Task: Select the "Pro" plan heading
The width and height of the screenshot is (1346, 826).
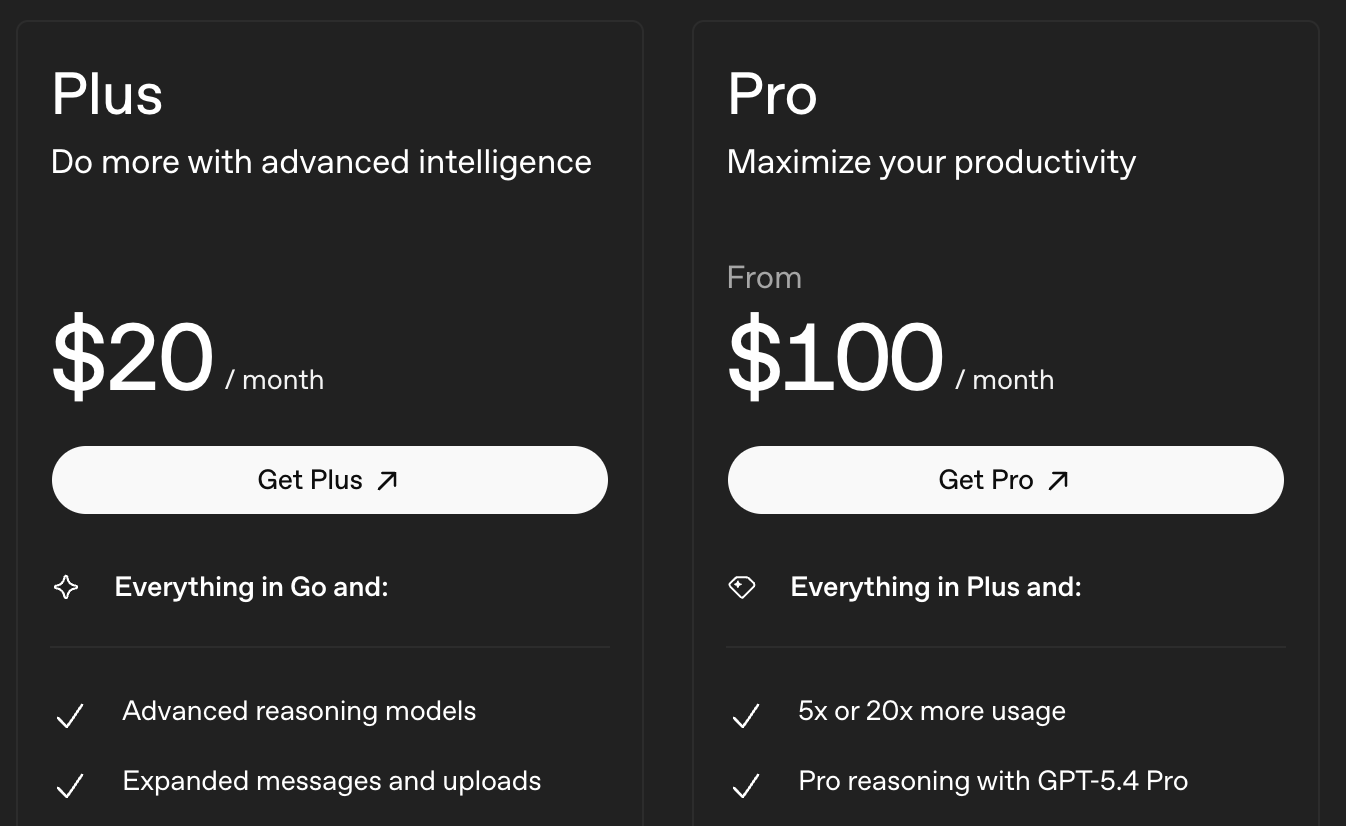Action: 772,94
